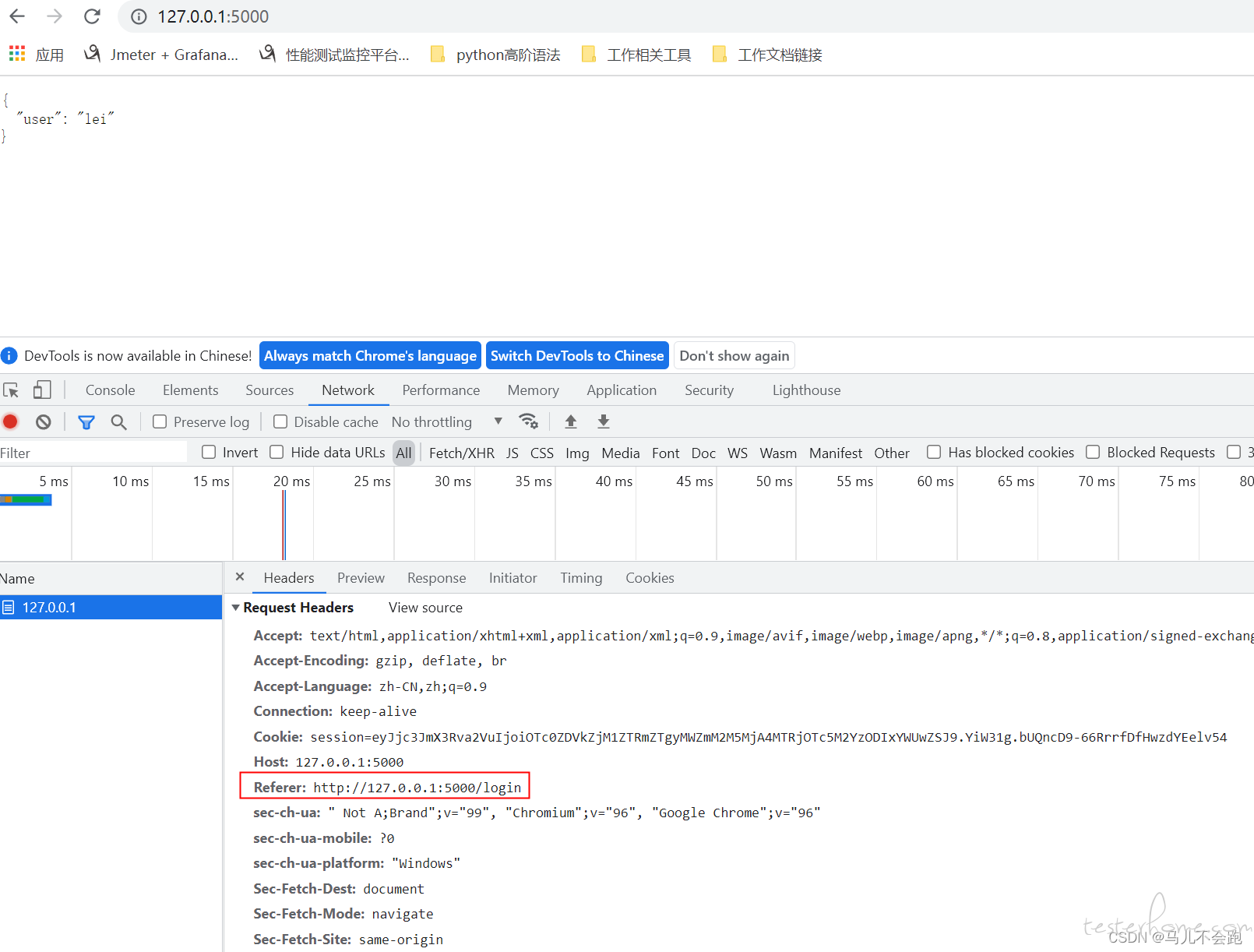The height and width of the screenshot is (952, 1254).
Task: Open the Response tab of request
Action: pyautogui.click(x=436, y=578)
